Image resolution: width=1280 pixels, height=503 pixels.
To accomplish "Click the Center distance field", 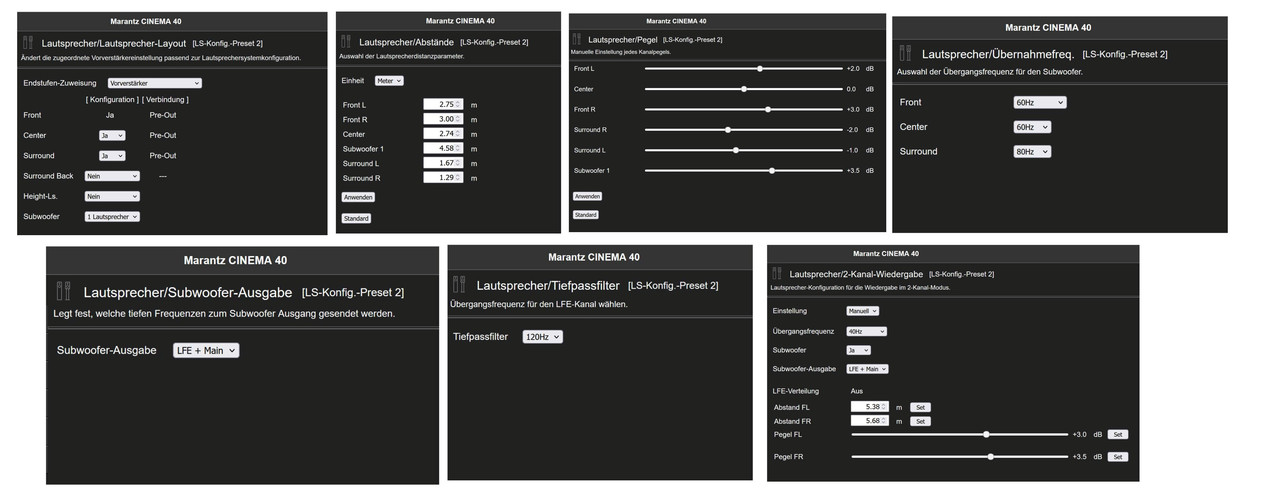I will pos(443,133).
